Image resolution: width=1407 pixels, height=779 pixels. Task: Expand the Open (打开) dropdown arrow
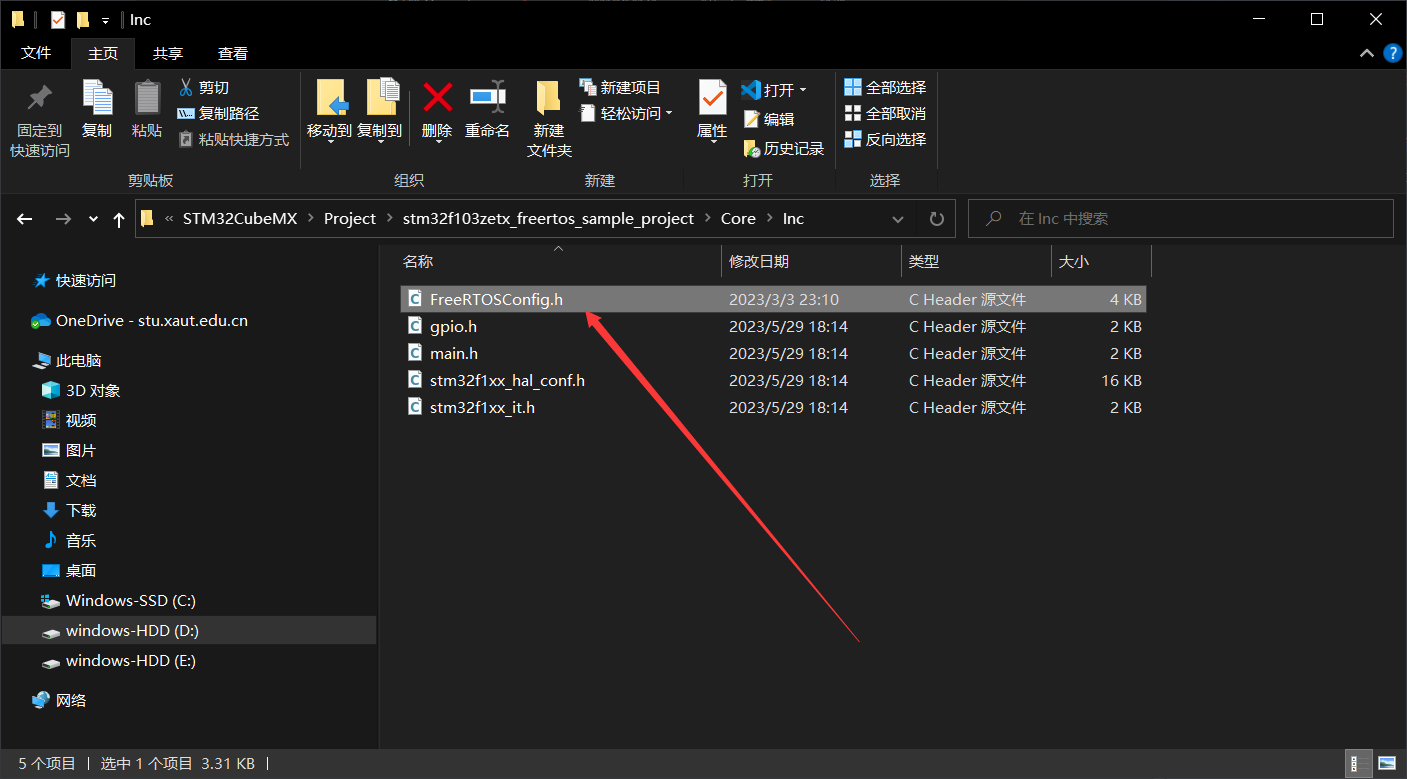pyautogui.click(x=803, y=90)
